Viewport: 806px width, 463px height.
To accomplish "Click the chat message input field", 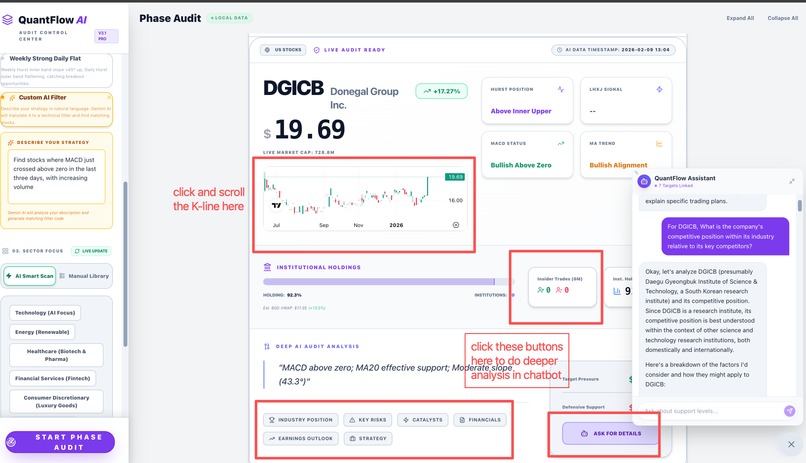I will coord(712,411).
